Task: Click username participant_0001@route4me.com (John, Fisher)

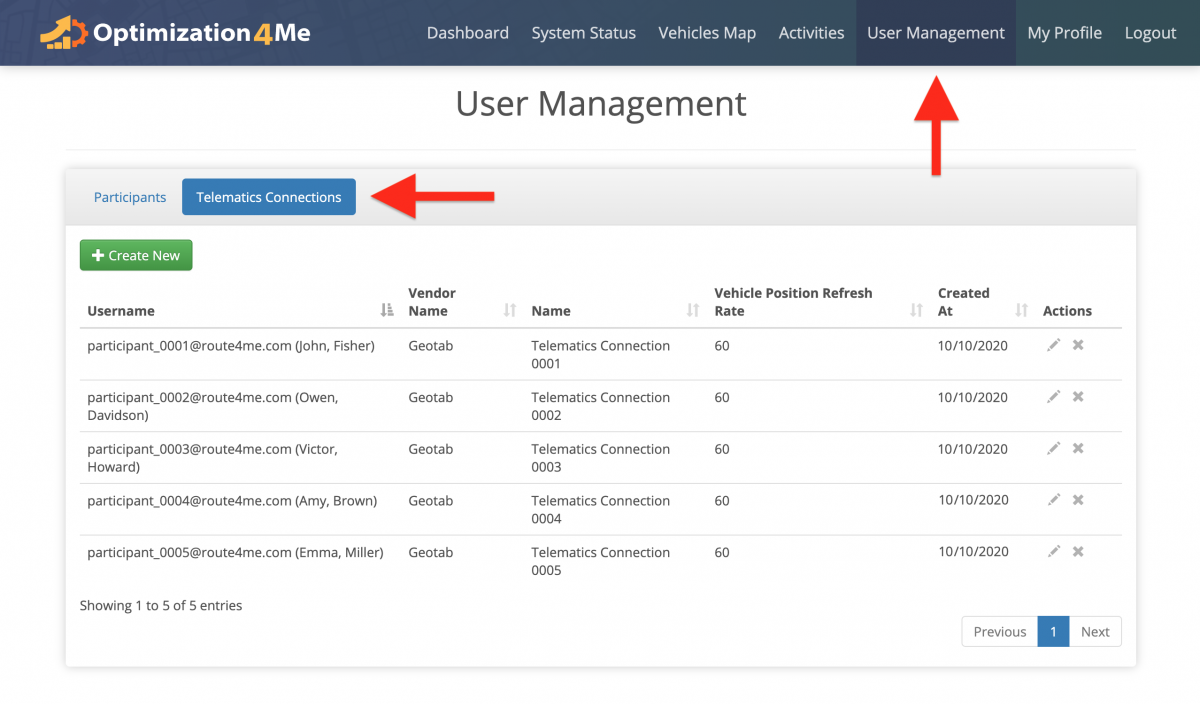Action: [x=231, y=346]
